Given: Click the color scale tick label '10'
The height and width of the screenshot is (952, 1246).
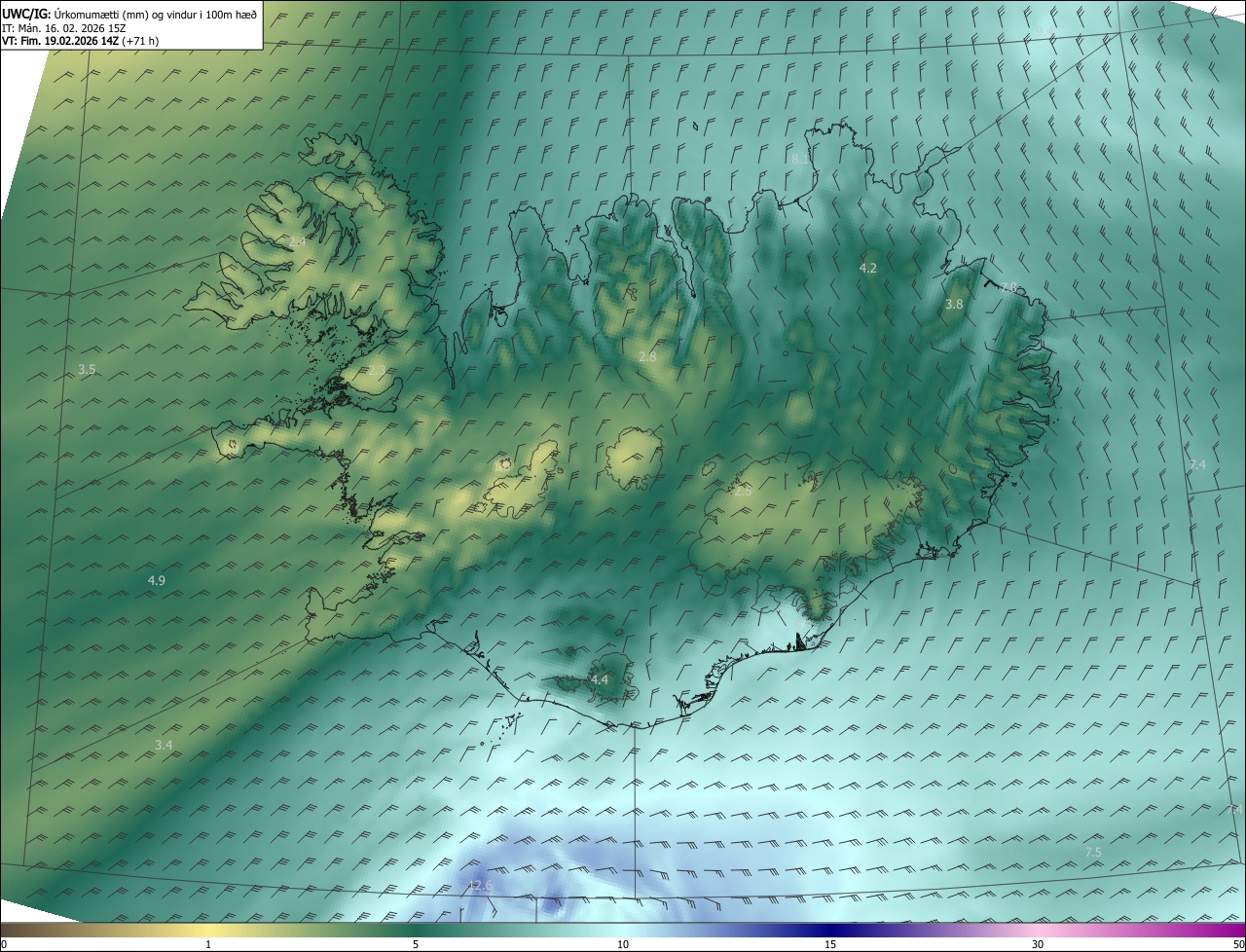Looking at the screenshot, I should [x=623, y=944].
